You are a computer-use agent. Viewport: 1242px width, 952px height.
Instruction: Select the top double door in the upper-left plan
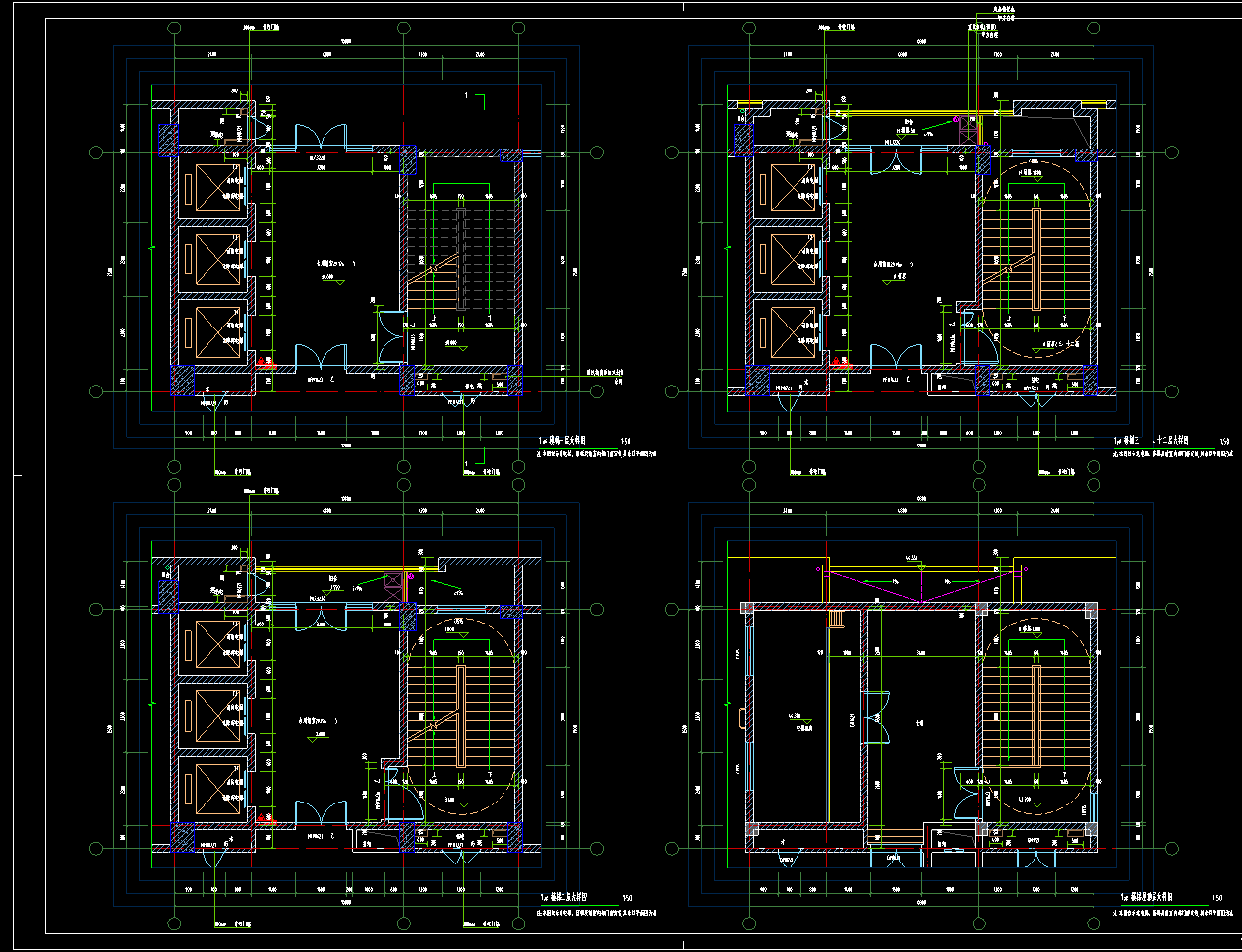[x=321, y=137]
